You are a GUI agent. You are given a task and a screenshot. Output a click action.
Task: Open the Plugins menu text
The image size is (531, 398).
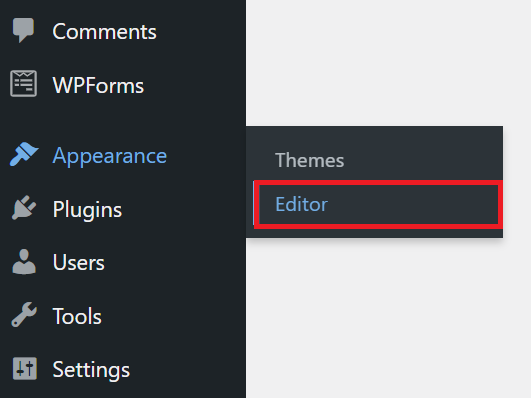[x=87, y=210]
